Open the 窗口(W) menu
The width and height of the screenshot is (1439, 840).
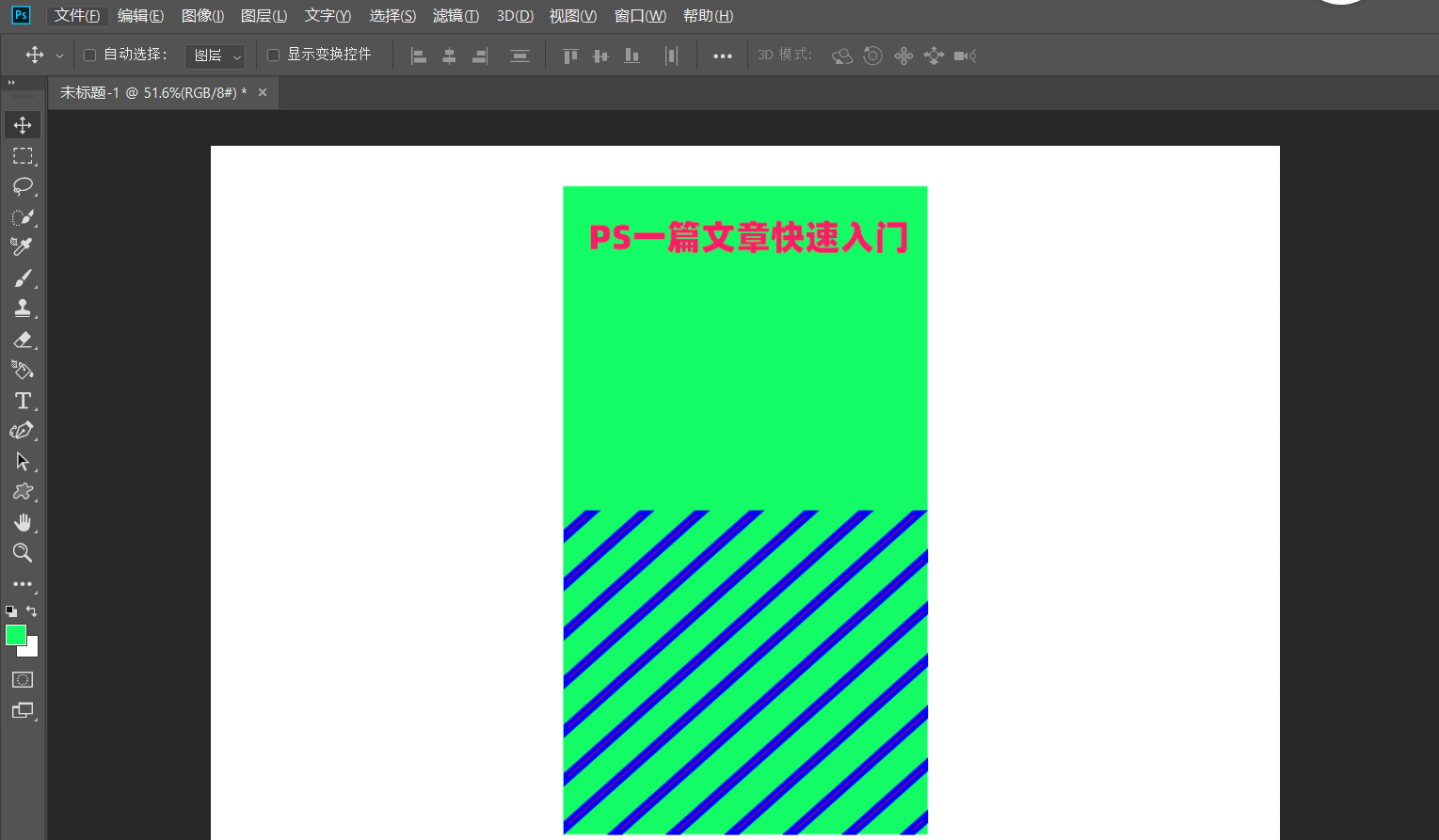[x=640, y=16]
